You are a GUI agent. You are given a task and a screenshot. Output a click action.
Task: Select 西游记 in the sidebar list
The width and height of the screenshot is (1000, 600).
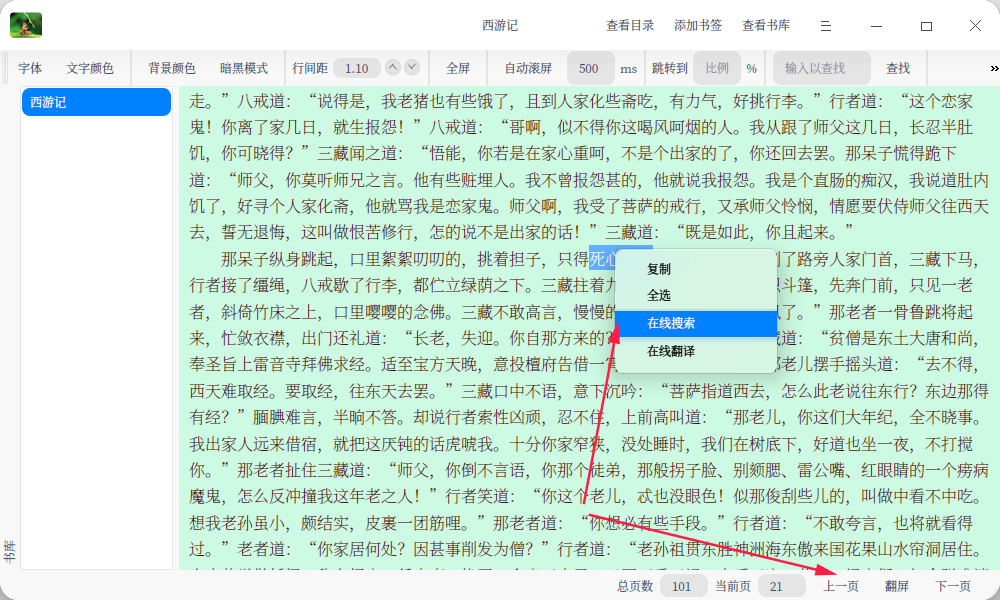tap(96, 102)
